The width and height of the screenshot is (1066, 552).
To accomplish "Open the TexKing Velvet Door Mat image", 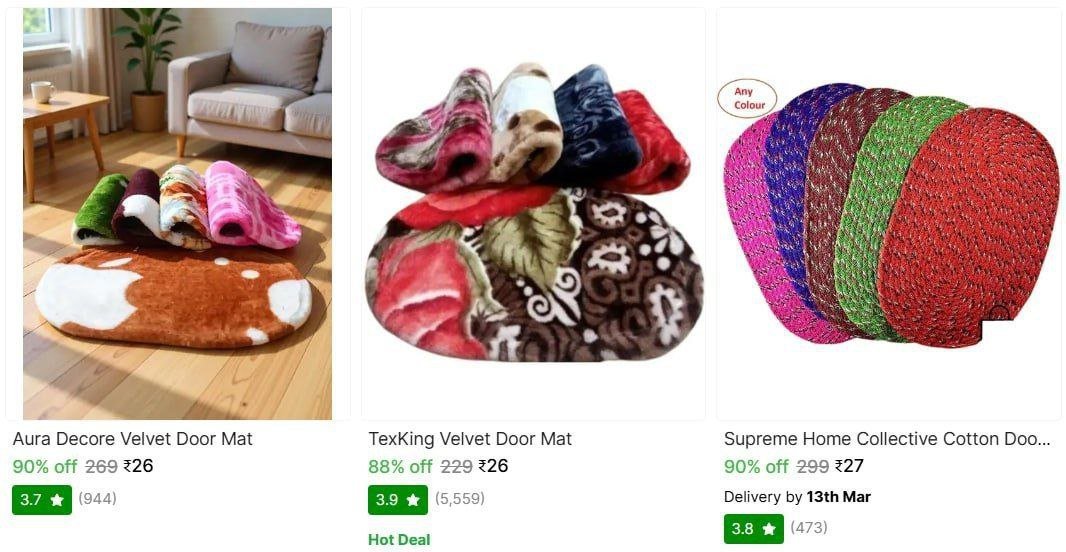I will (x=533, y=213).
